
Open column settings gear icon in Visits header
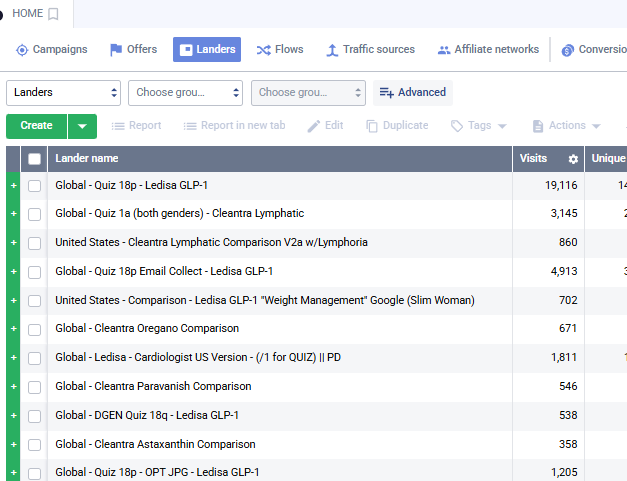point(573,159)
